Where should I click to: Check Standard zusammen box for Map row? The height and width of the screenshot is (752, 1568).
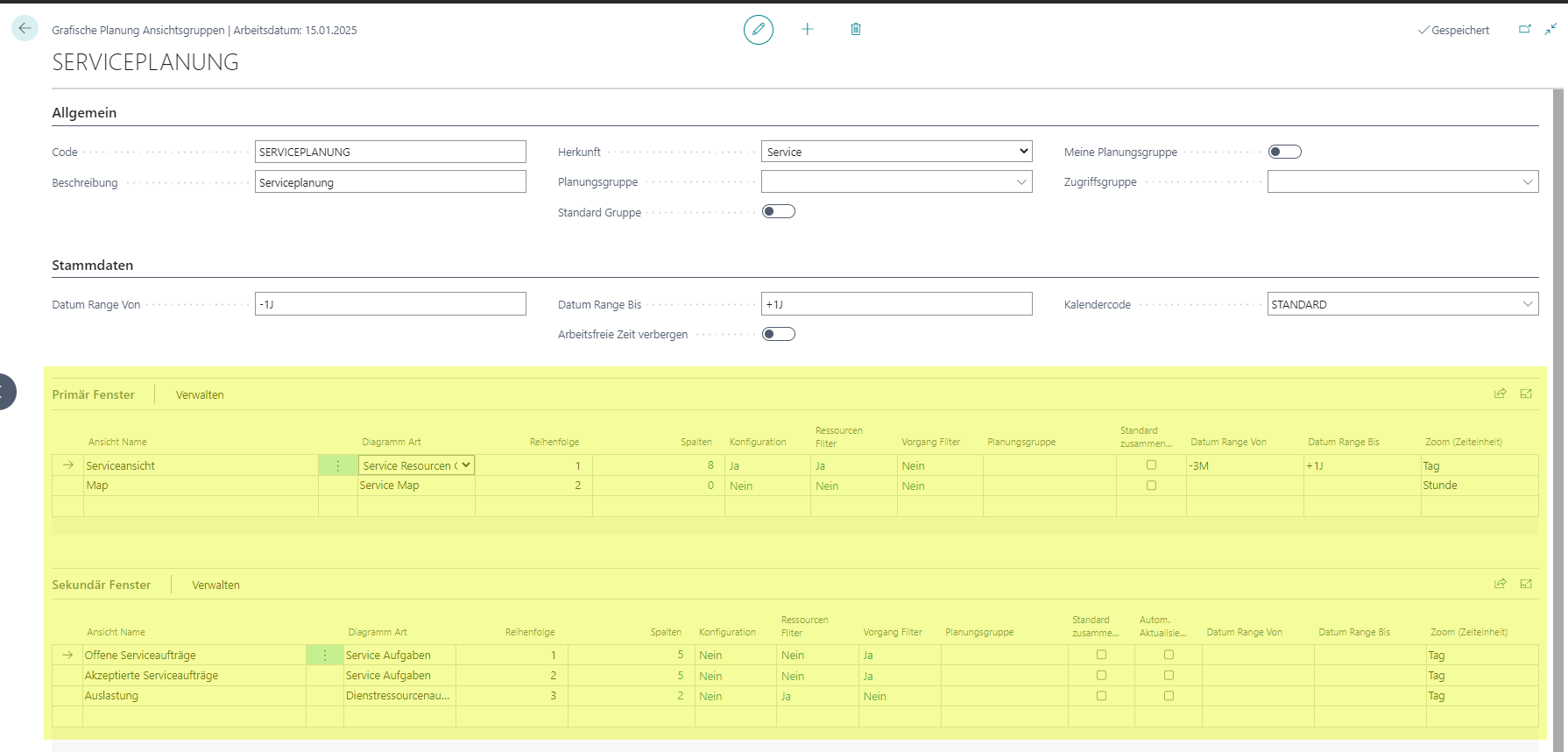point(1151,486)
